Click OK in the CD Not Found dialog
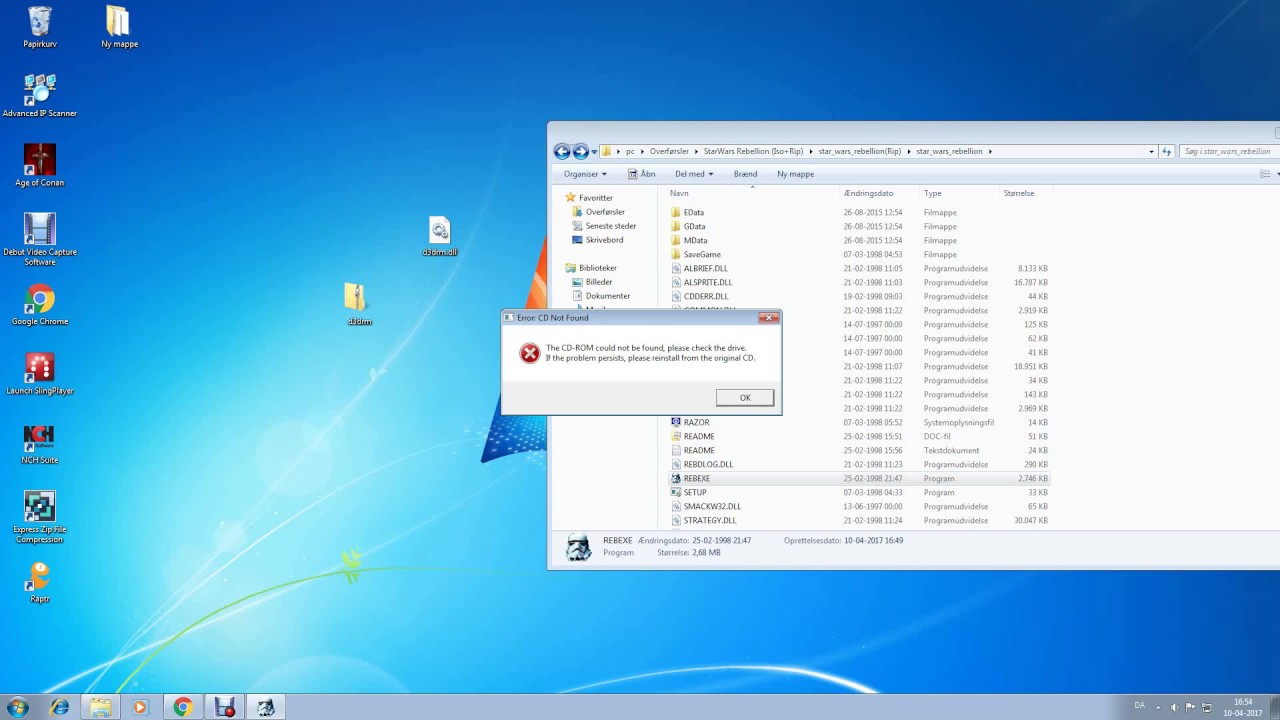The image size is (1280, 720). tap(745, 398)
